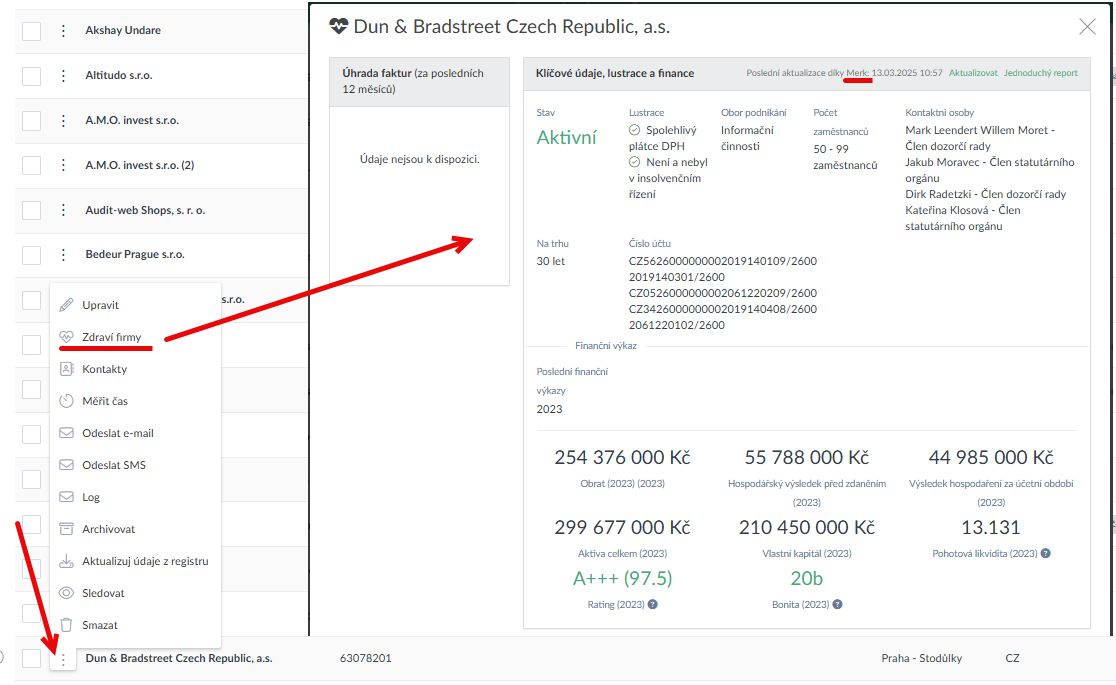Click the heartbeat icon for Zdraví firmy
The image size is (1116, 685).
(67, 337)
